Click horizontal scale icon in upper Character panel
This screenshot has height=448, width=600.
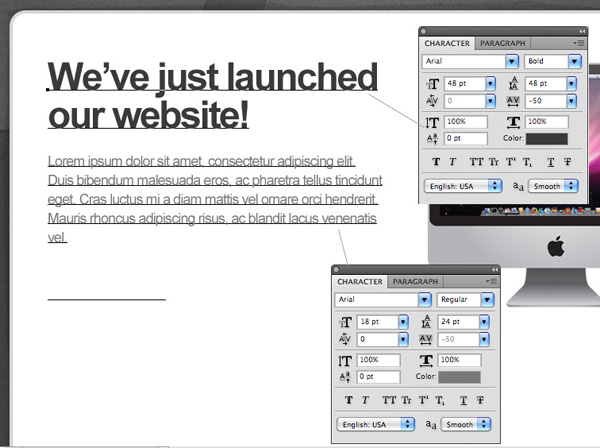pyautogui.click(x=513, y=122)
